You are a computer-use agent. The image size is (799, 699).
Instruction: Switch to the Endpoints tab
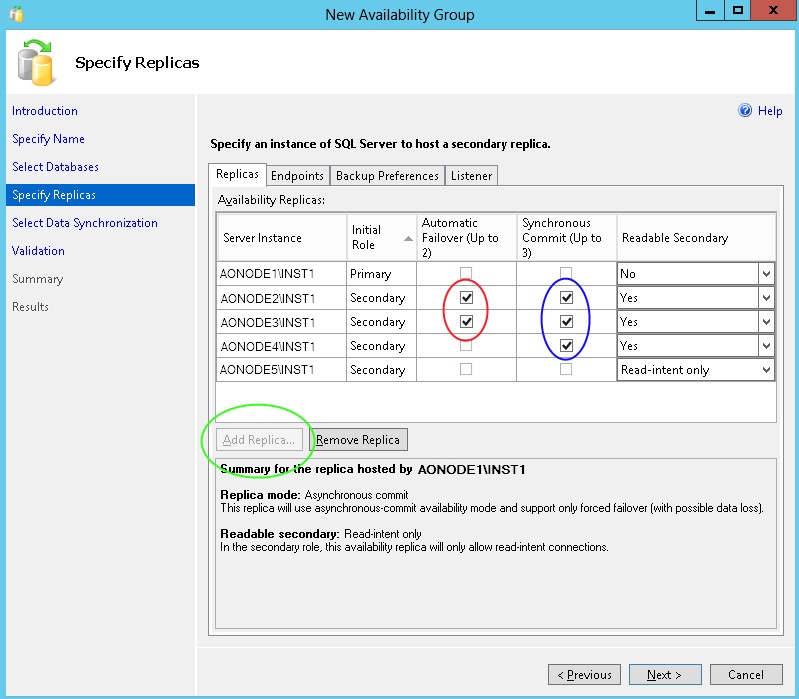[x=297, y=176]
